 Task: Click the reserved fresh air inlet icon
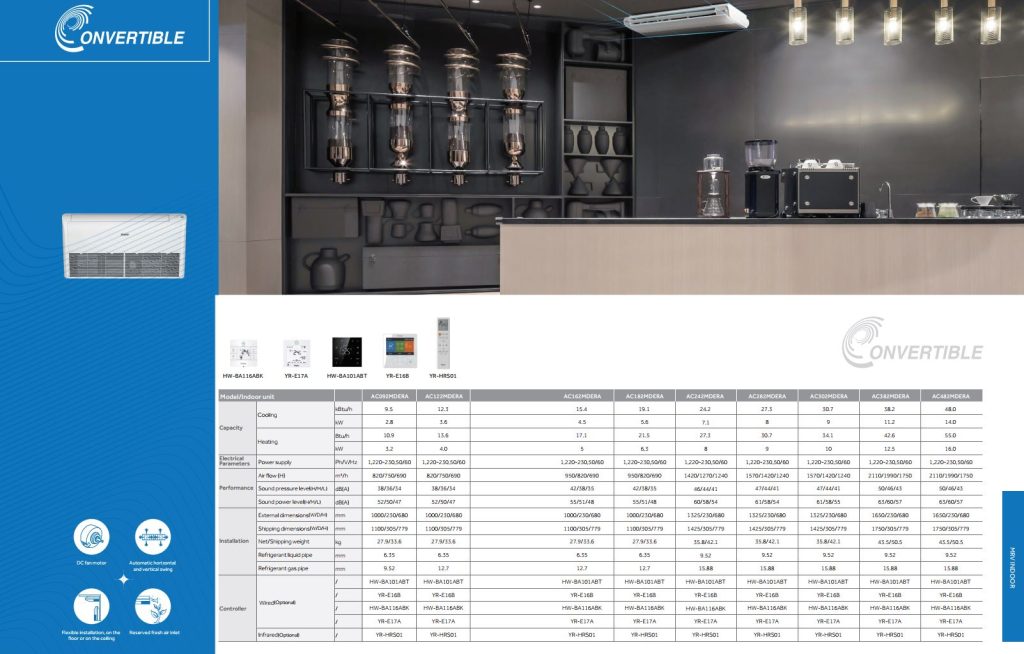coord(153,605)
